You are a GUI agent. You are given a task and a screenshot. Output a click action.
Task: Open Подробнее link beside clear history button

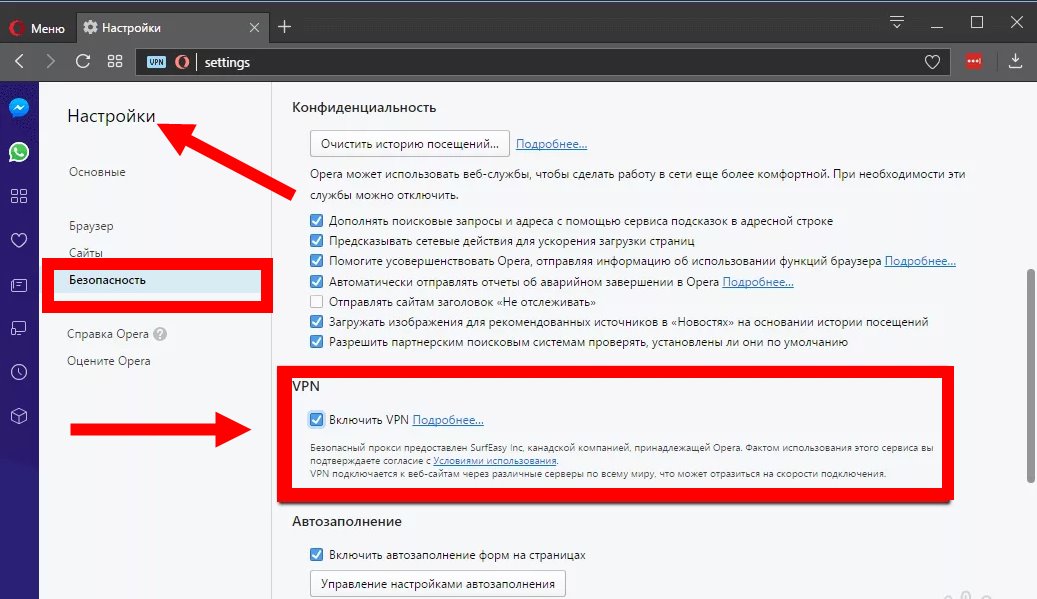click(552, 144)
